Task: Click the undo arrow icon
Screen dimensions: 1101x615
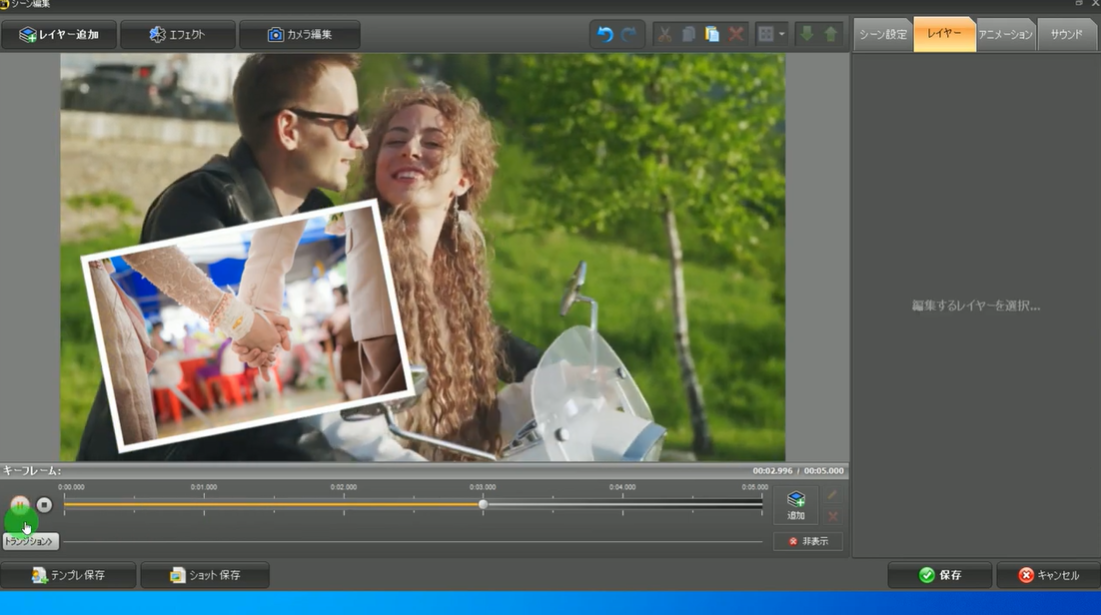Action: (605, 34)
